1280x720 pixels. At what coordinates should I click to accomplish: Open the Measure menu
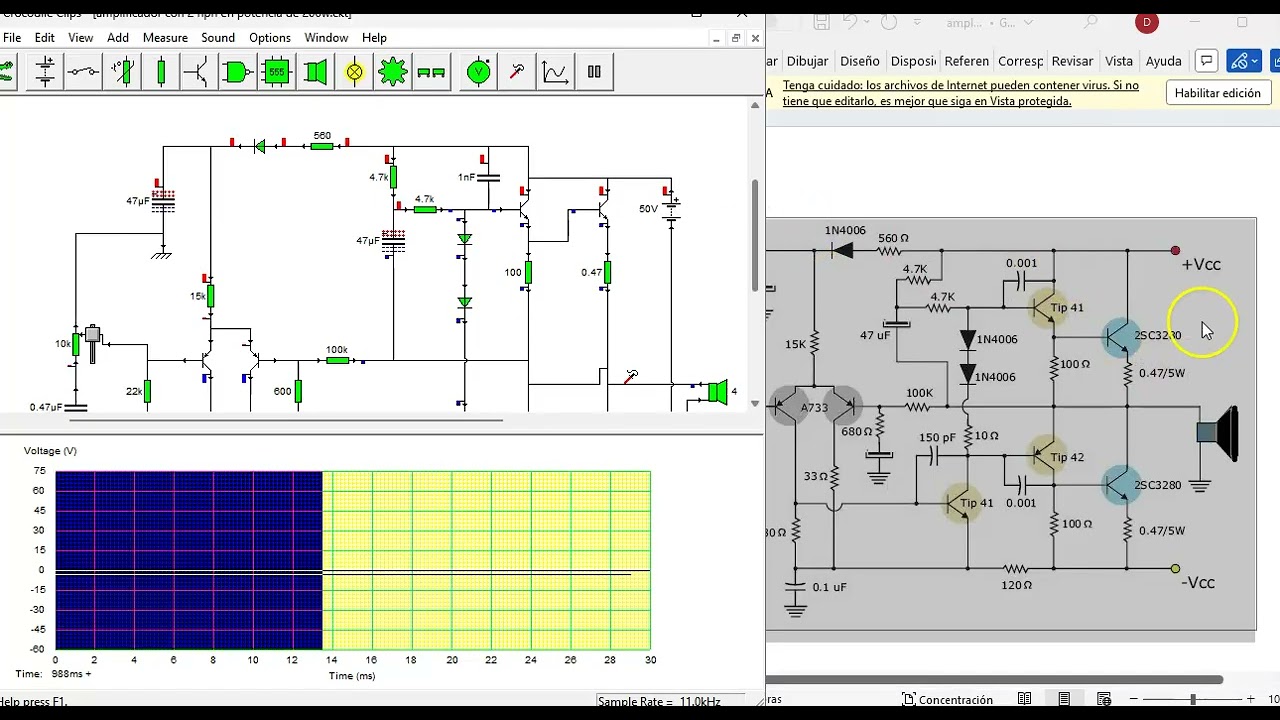click(165, 38)
